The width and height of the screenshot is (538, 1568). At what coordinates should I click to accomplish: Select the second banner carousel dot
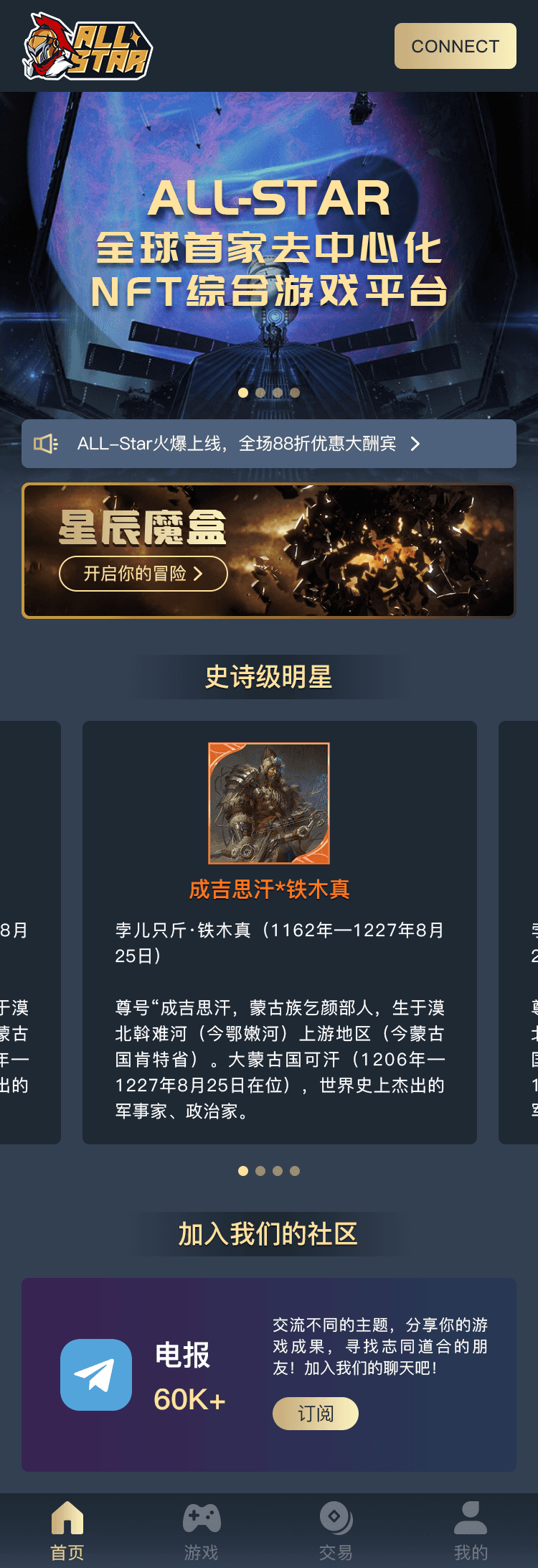click(260, 393)
